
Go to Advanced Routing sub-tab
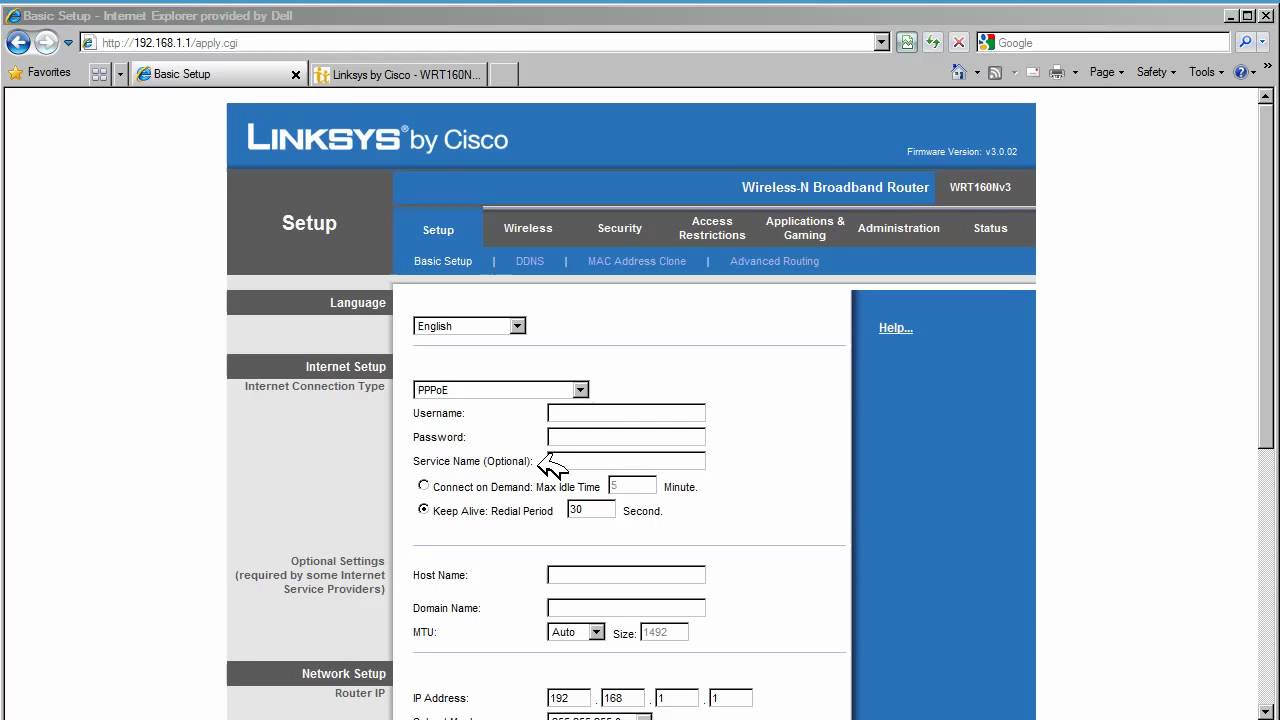pyautogui.click(x=774, y=261)
